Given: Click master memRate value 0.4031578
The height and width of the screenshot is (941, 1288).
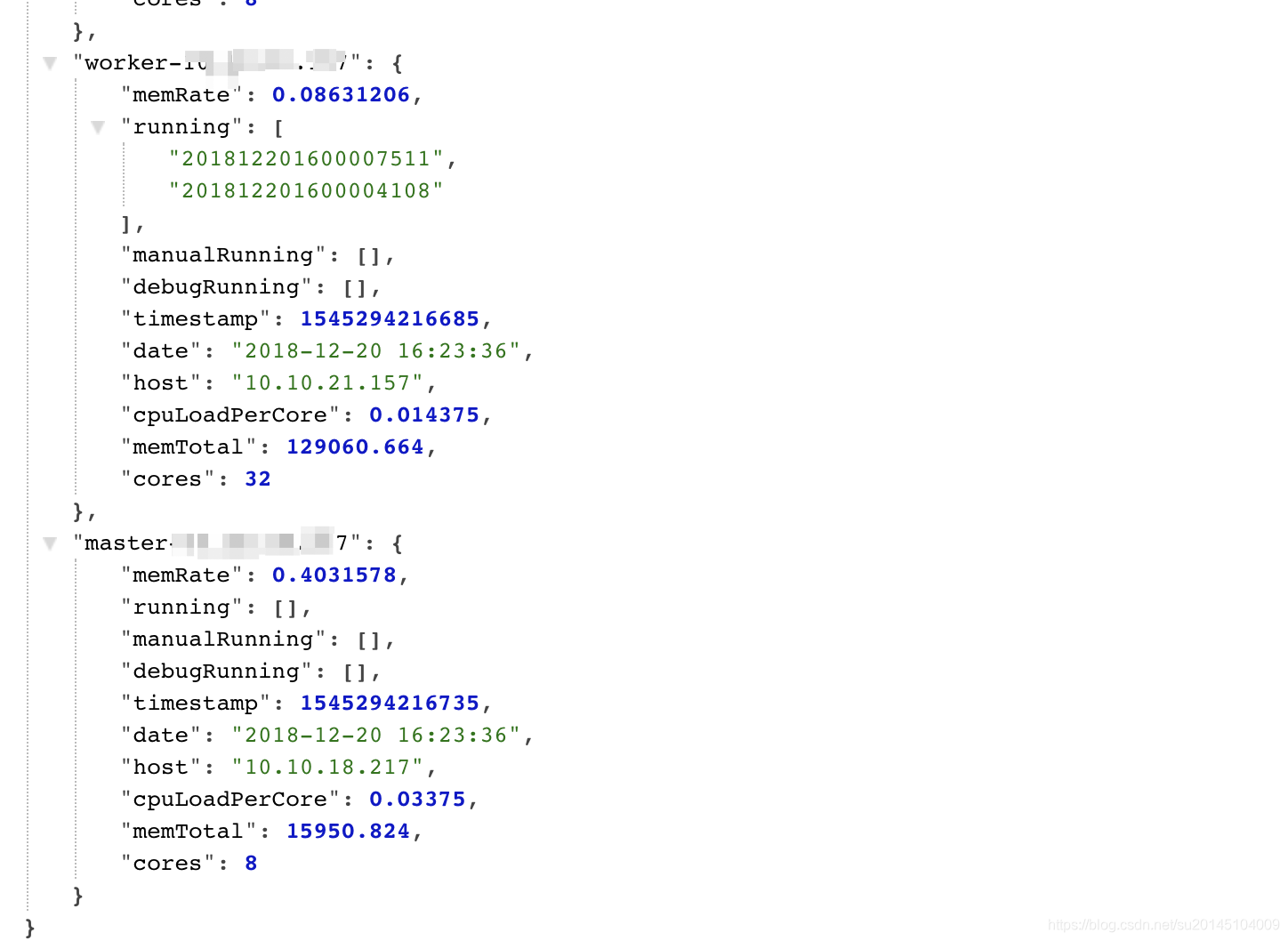Looking at the screenshot, I should (334, 575).
